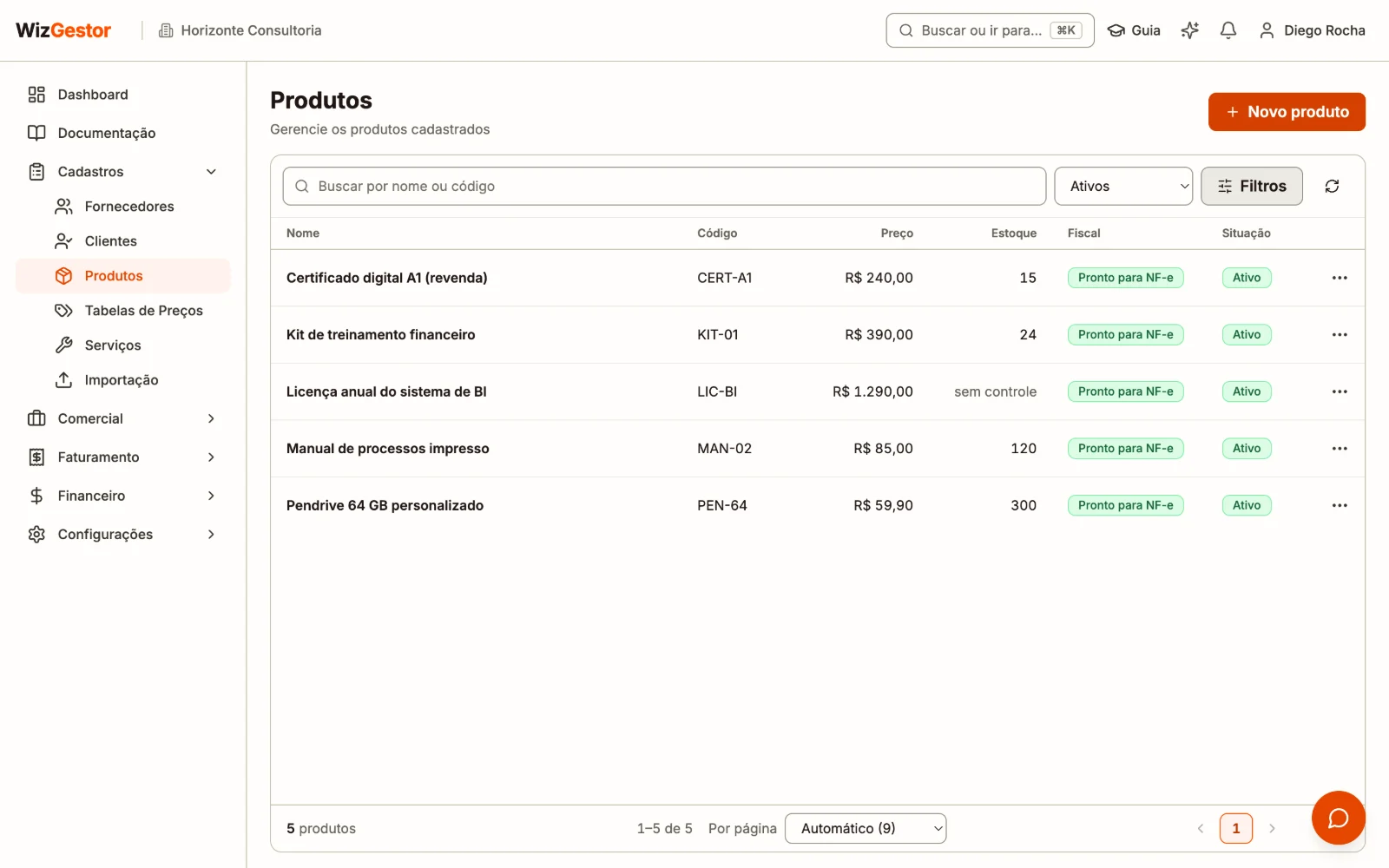This screenshot has width=1389, height=868.
Task: Open the Automático (9) per-page dropdown
Action: tap(866, 828)
